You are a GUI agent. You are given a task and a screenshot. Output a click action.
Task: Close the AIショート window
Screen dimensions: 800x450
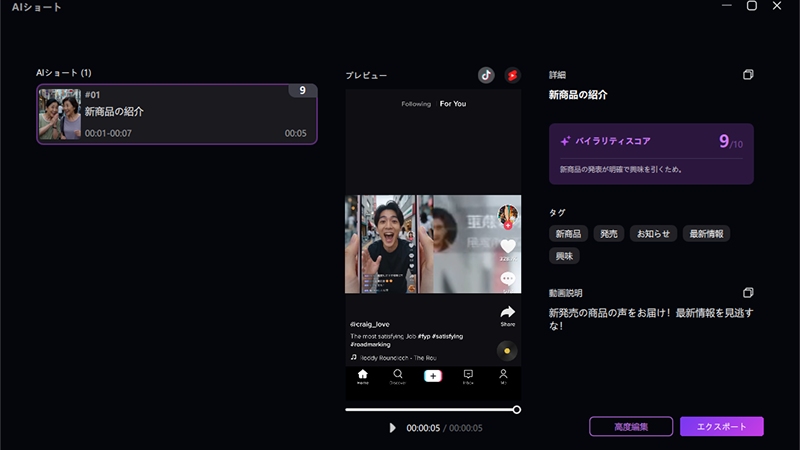pyautogui.click(x=777, y=6)
